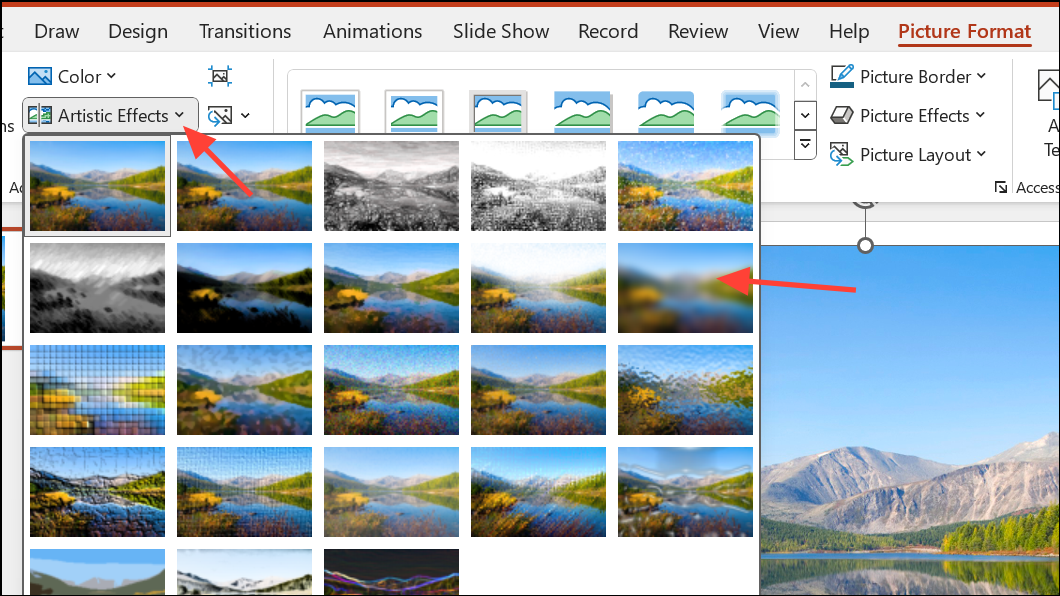The height and width of the screenshot is (596, 1060).
Task: Apply the Cutout artistic effect
Action: [97, 572]
